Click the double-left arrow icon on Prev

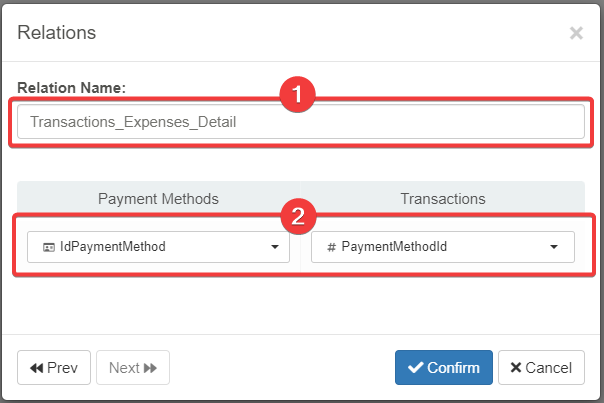pyautogui.click(x=37, y=368)
